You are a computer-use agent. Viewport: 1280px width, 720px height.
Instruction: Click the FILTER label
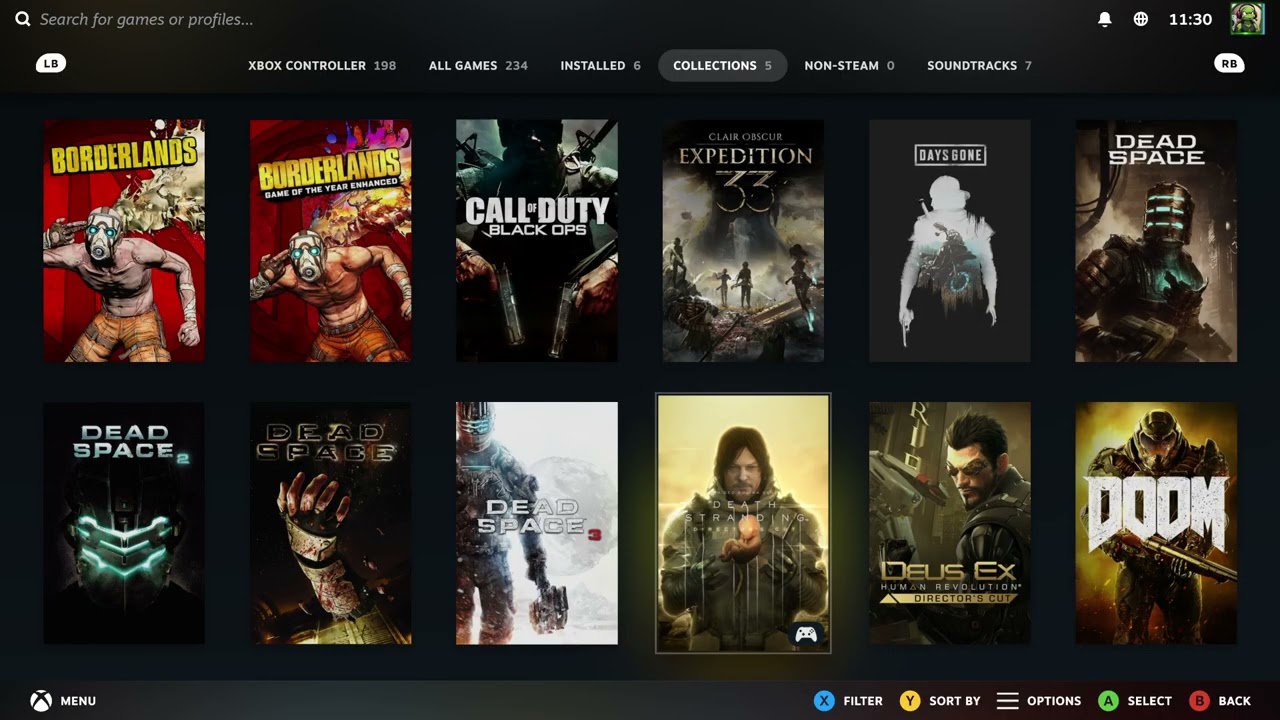(863, 701)
